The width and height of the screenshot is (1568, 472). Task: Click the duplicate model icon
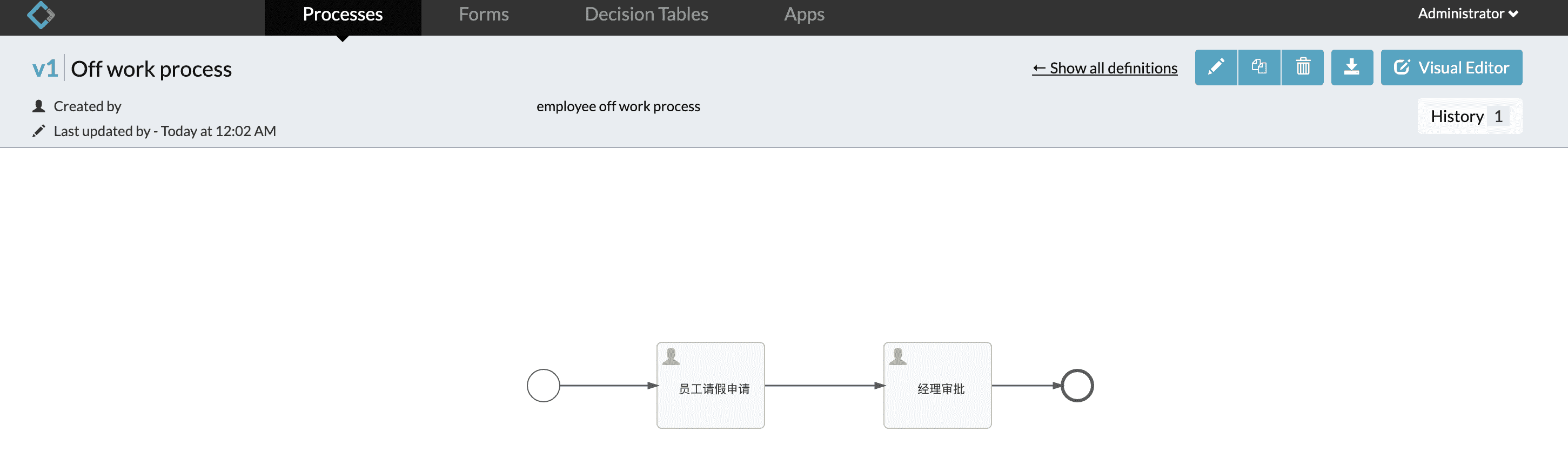pyautogui.click(x=1259, y=68)
